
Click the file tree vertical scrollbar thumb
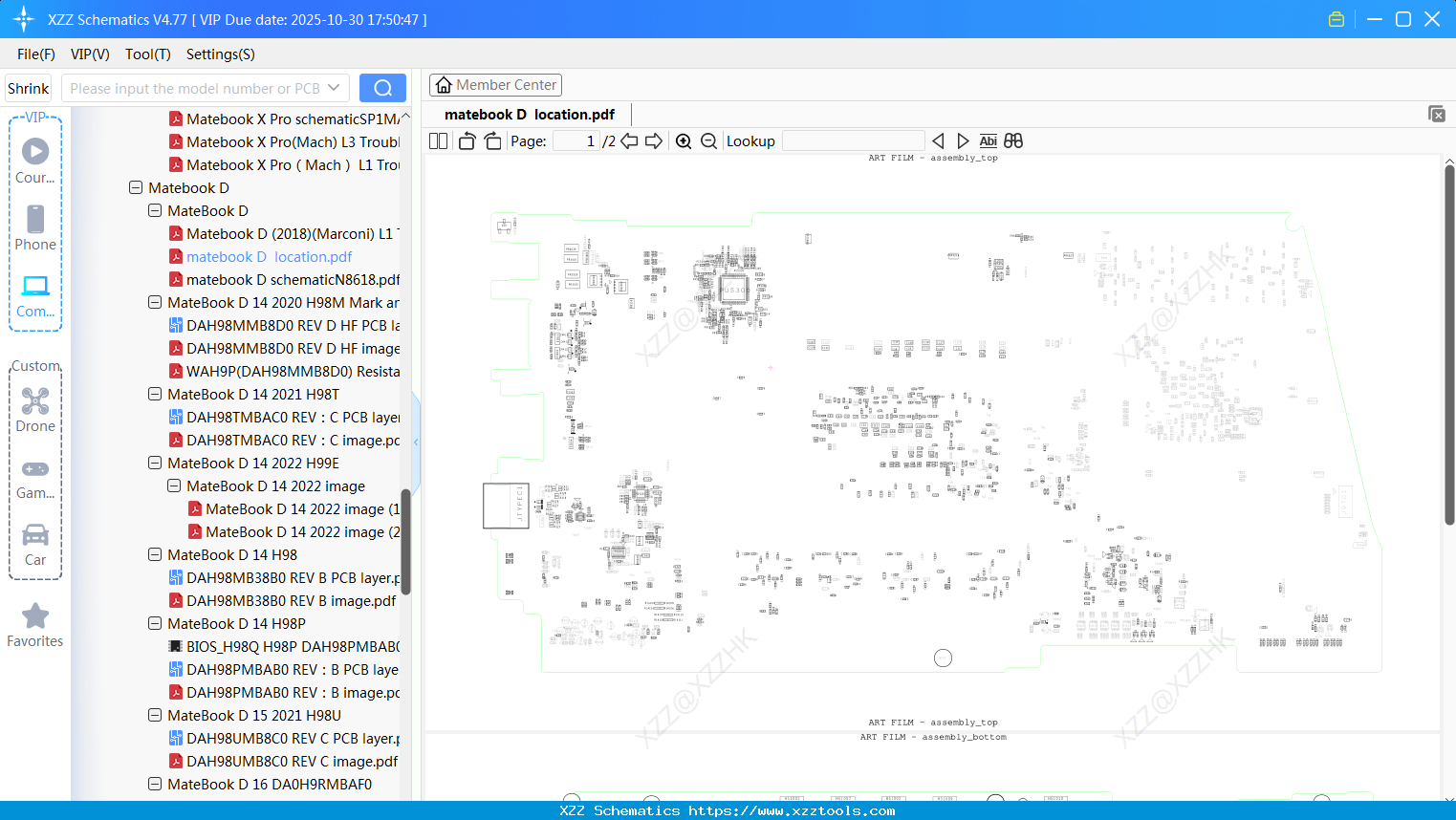point(405,542)
